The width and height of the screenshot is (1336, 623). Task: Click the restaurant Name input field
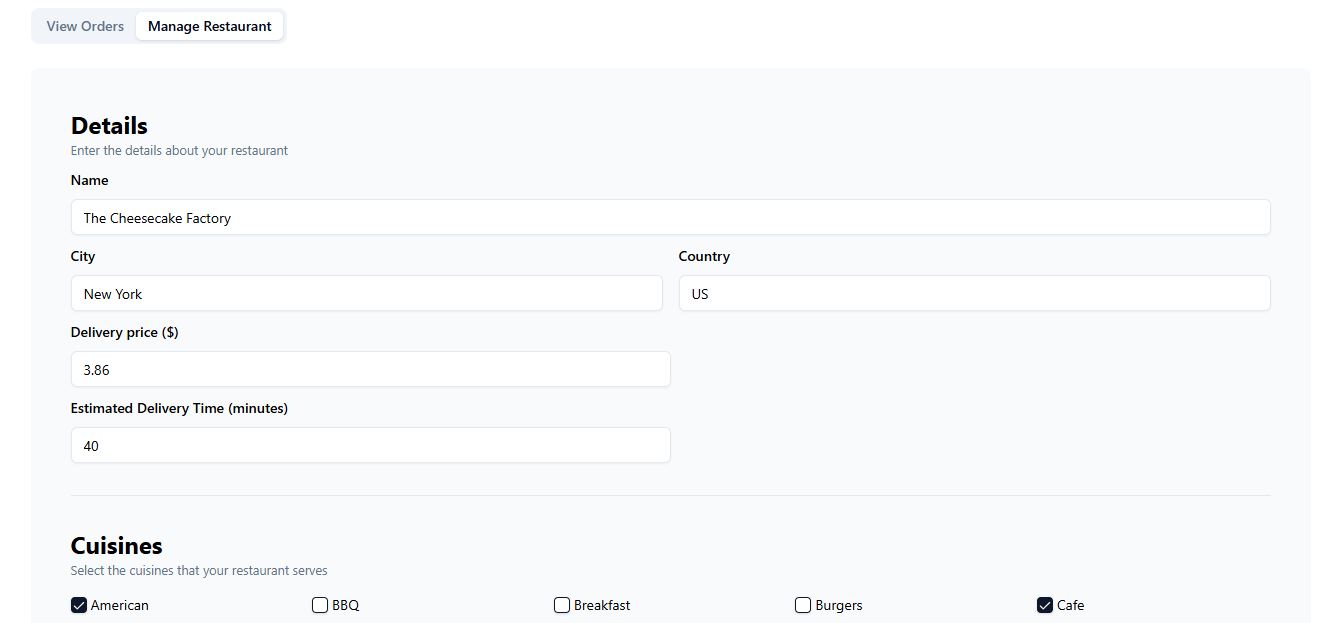click(x=670, y=217)
